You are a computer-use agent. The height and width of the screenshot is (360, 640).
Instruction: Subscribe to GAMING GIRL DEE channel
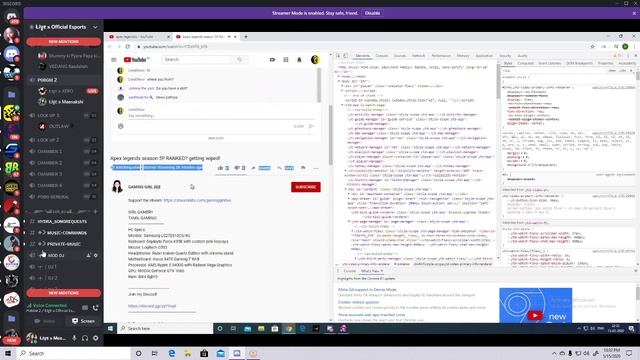(x=306, y=187)
